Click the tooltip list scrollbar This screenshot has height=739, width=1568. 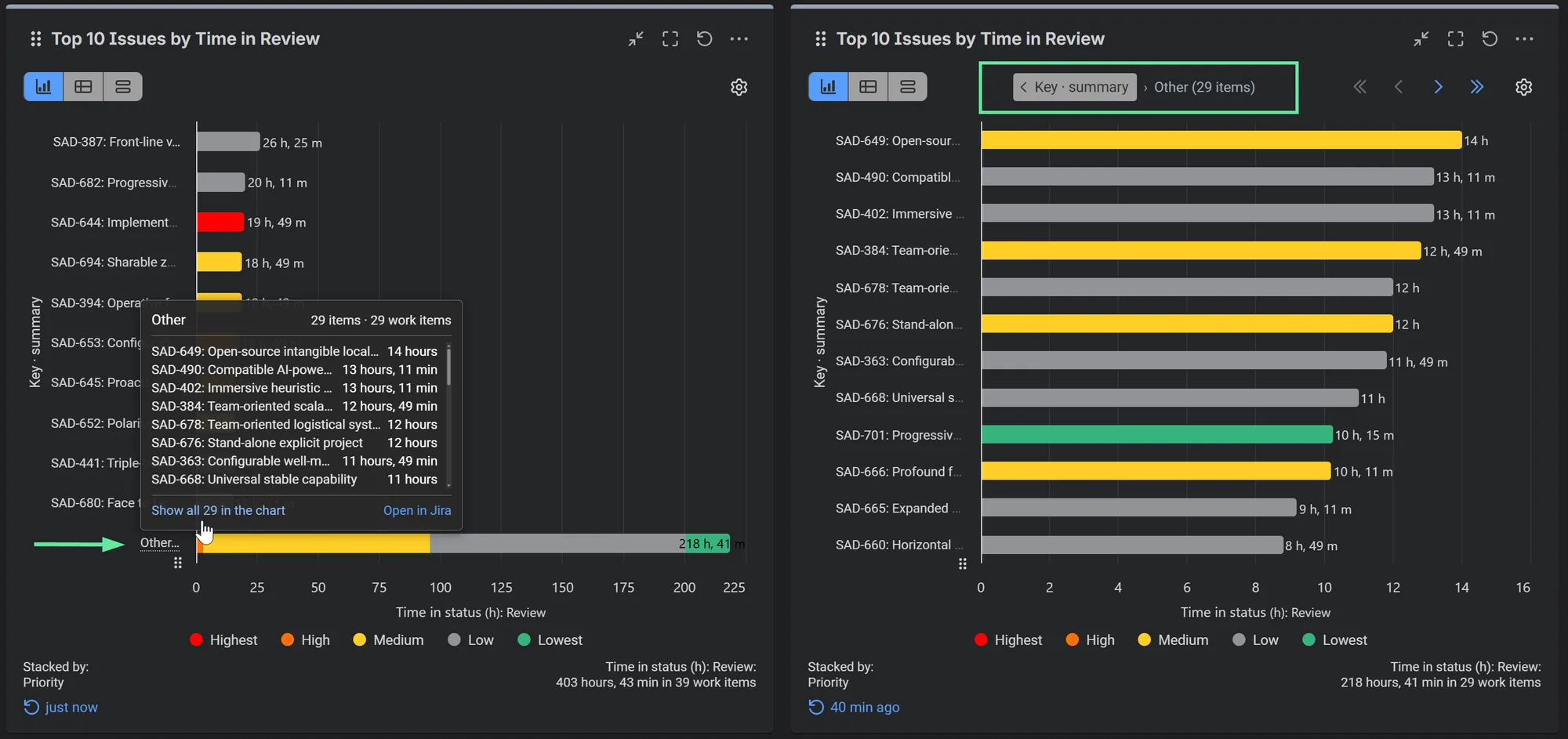point(448,365)
